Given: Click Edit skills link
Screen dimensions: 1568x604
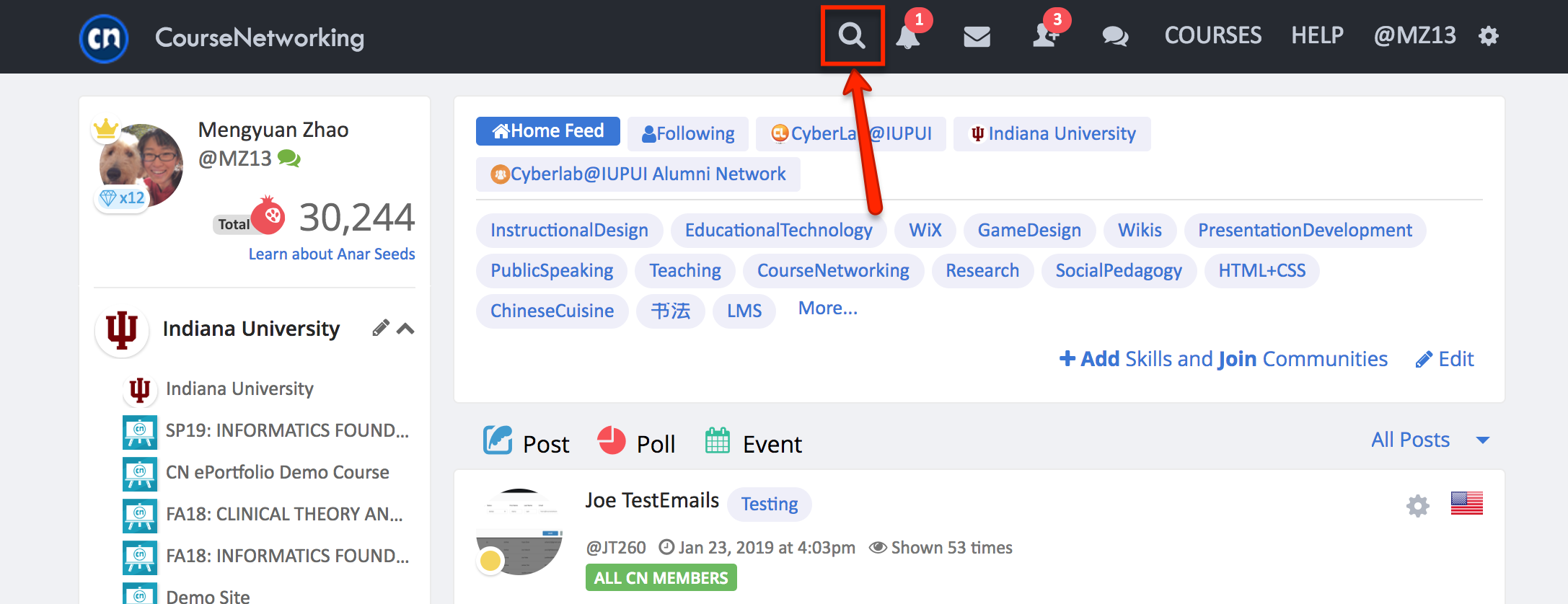Looking at the screenshot, I should tap(1445, 359).
